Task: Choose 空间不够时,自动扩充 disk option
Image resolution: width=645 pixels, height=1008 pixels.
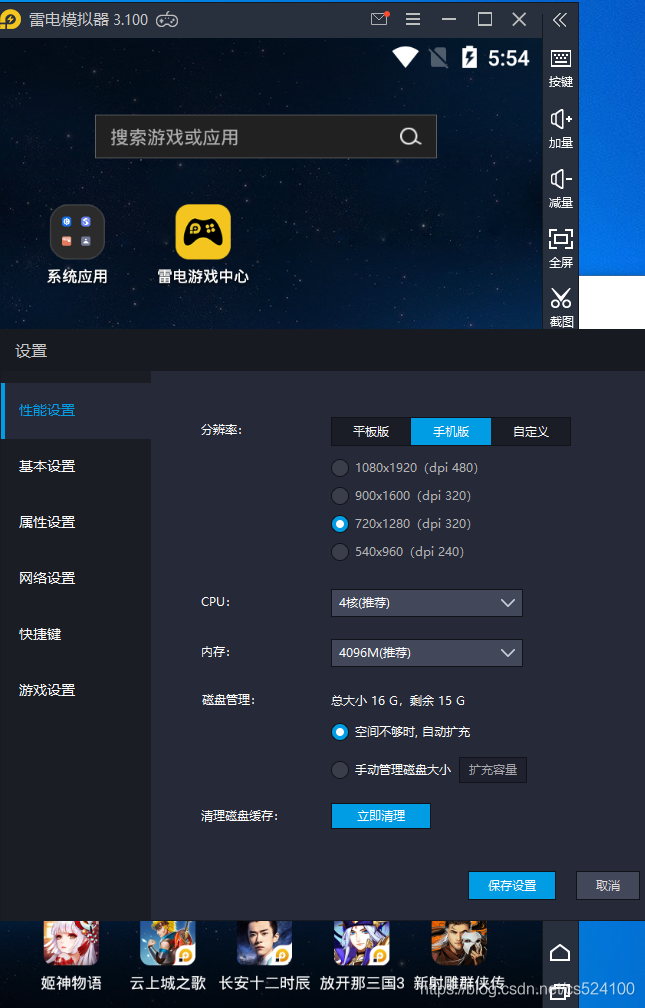Action: coord(340,732)
